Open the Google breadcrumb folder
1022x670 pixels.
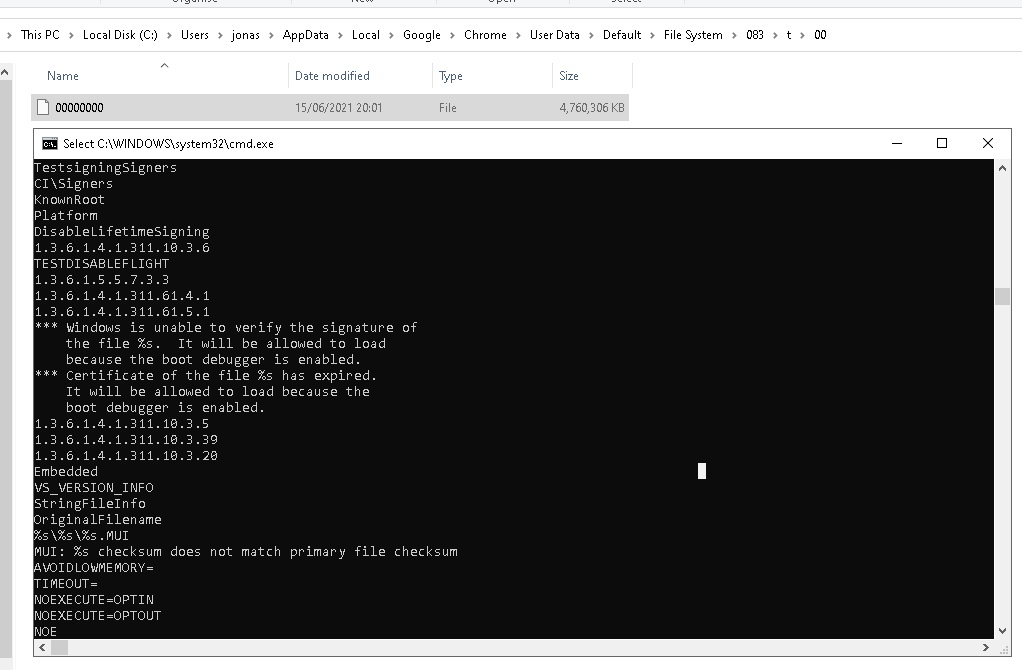pyautogui.click(x=422, y=35)
